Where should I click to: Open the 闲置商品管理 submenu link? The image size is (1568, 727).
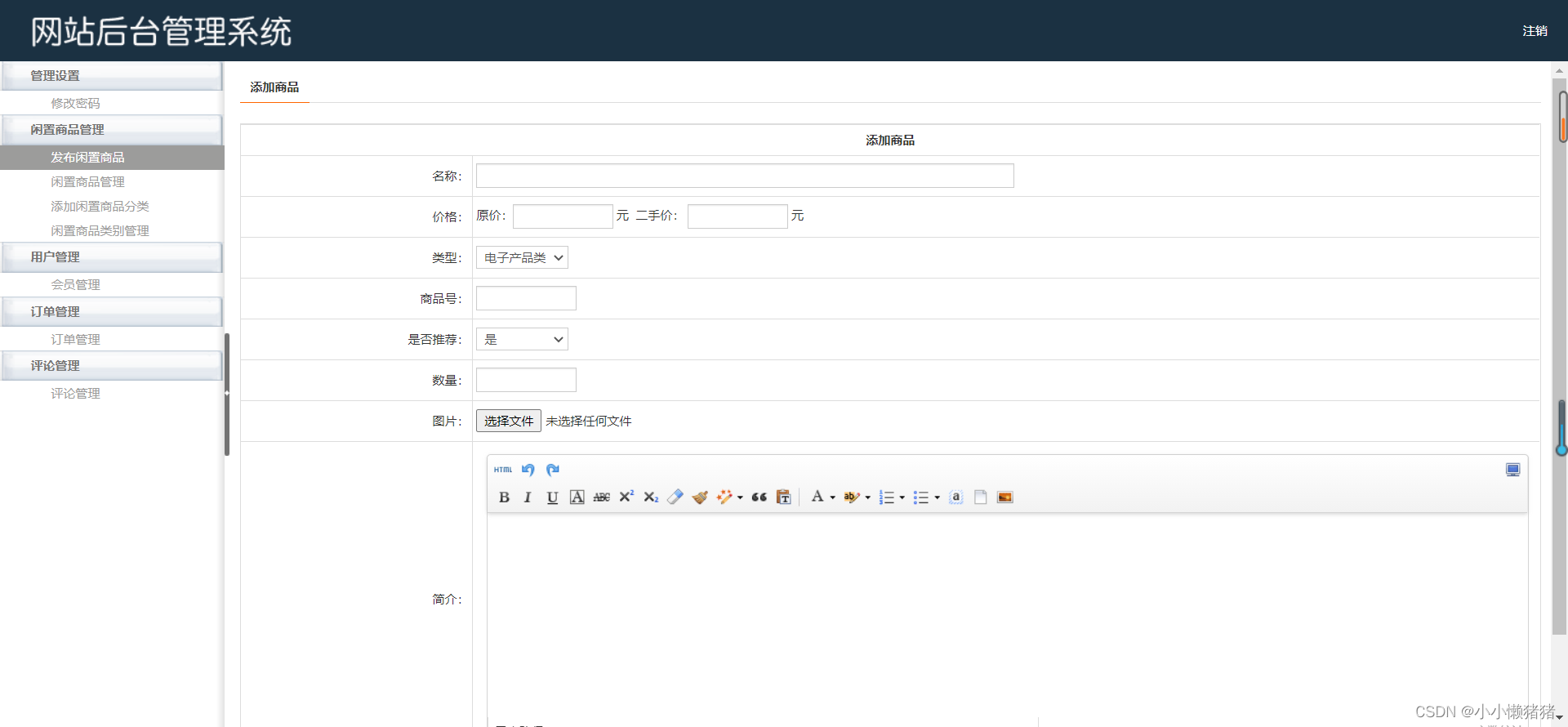click(87, 181)
